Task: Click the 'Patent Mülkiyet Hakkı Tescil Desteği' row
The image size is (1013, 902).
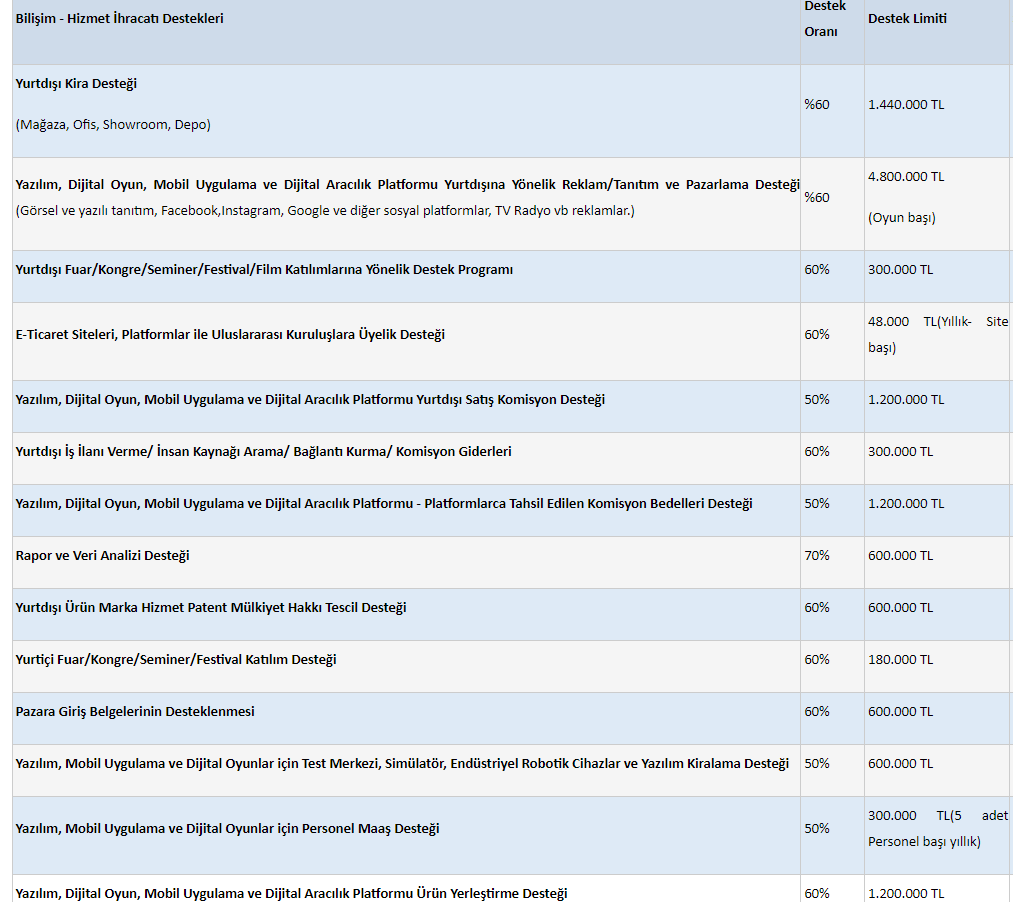Action: (211, 608)
